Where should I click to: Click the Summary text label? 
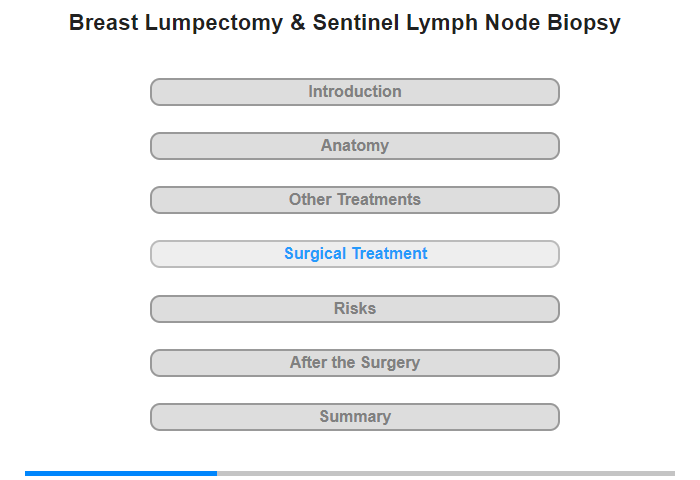coord(354,417)
